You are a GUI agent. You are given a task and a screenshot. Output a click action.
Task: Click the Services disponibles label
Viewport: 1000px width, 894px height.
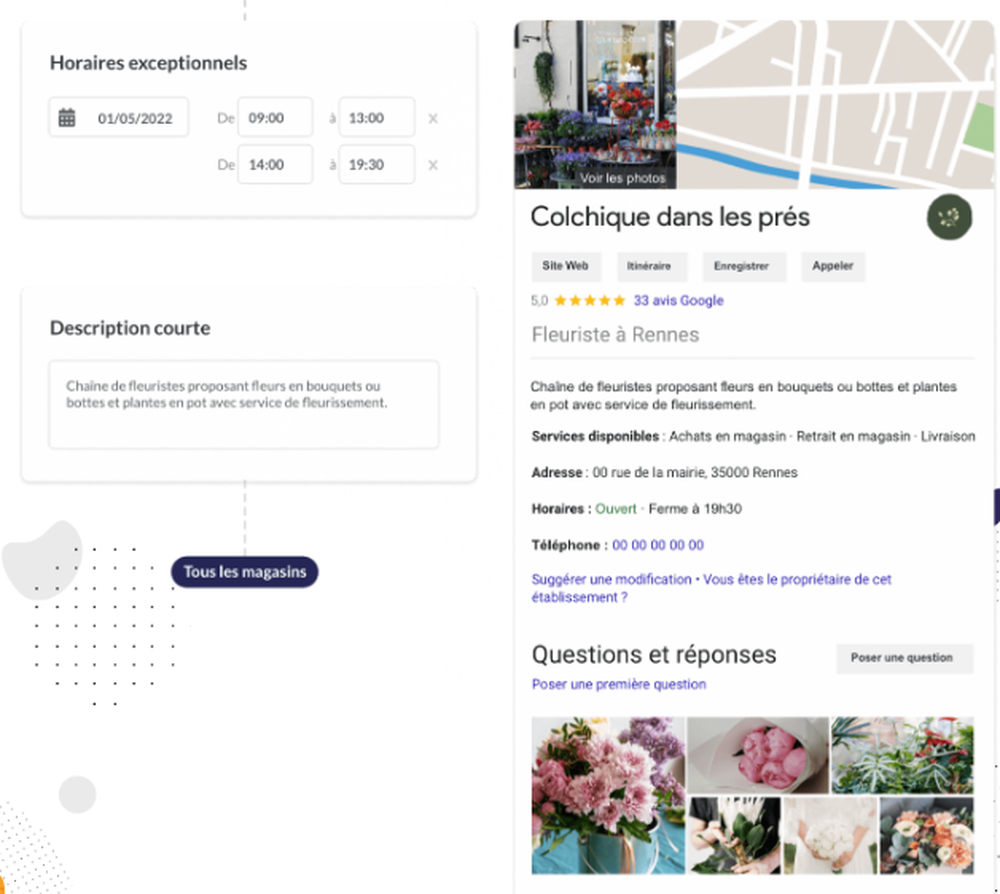(595, 436)
